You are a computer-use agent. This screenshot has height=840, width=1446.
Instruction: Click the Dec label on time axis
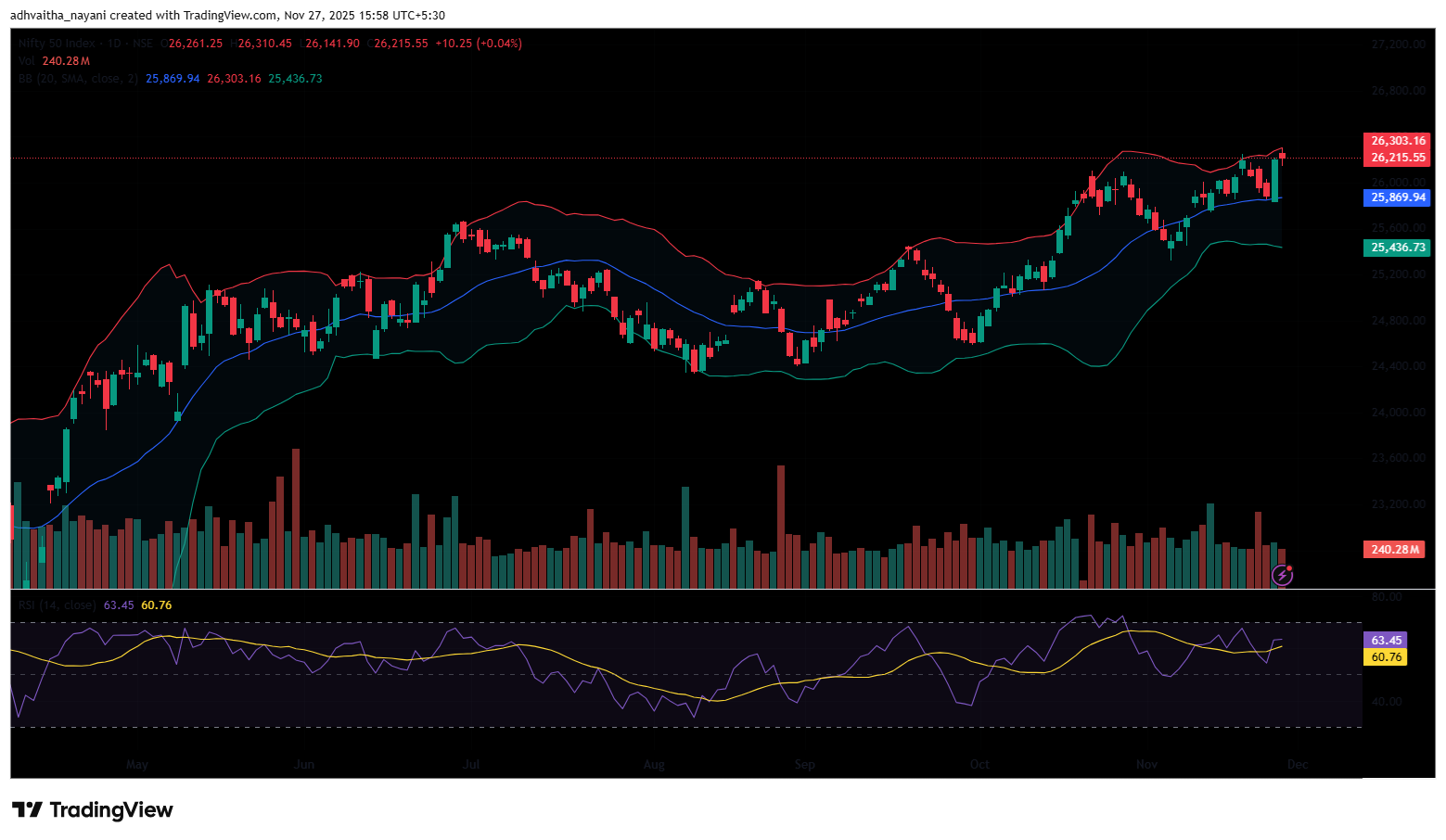click(x=1297, y=765)
